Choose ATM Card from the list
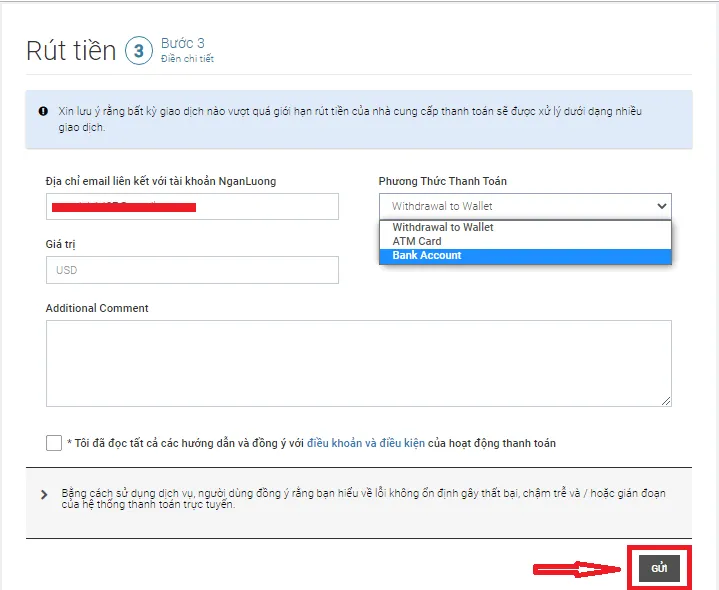The image size is (719, 590). click(x=525, y=241)
